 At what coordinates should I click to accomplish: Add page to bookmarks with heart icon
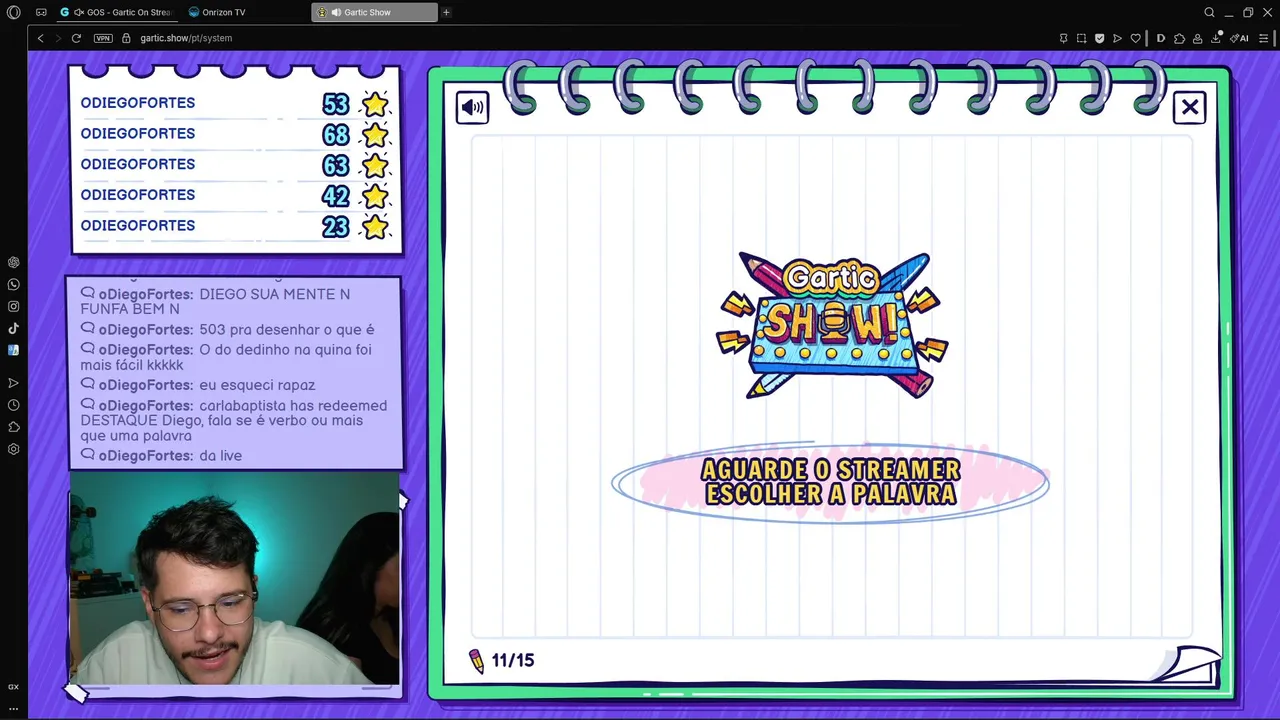[1135, 38]
